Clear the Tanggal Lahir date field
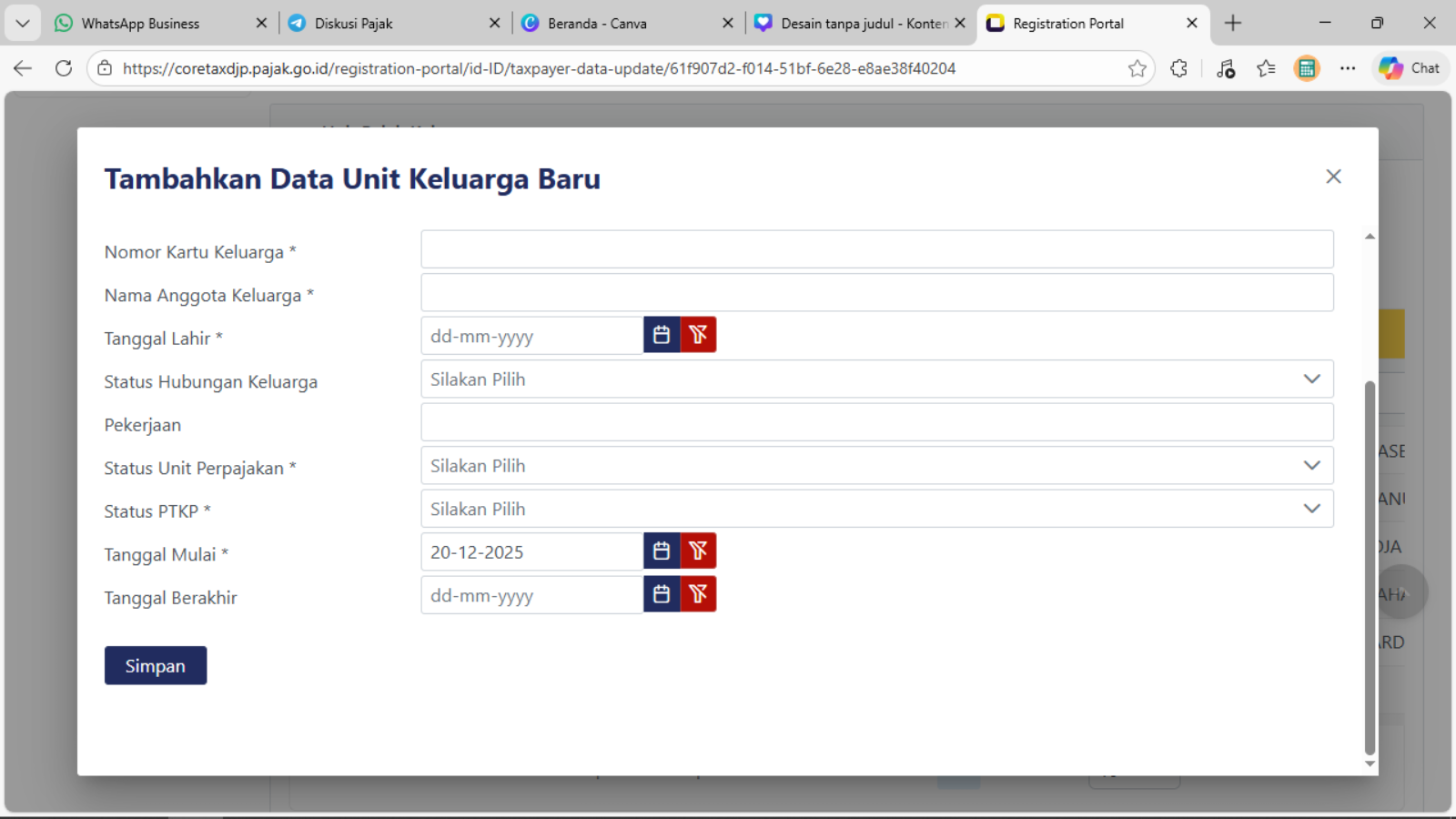This screenshot has width=1456, height=819. tap(698, 335)
